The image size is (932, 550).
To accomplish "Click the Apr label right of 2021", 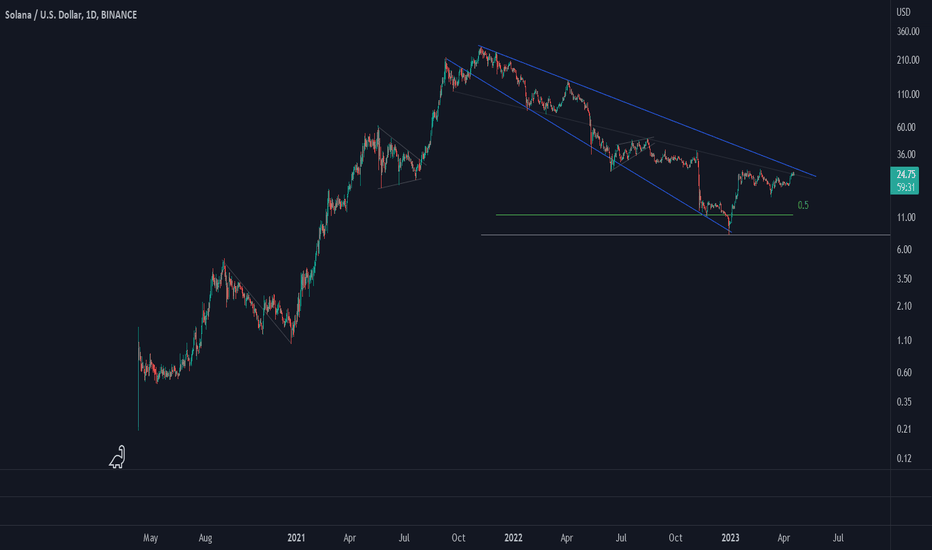I will tap(350, 538).
